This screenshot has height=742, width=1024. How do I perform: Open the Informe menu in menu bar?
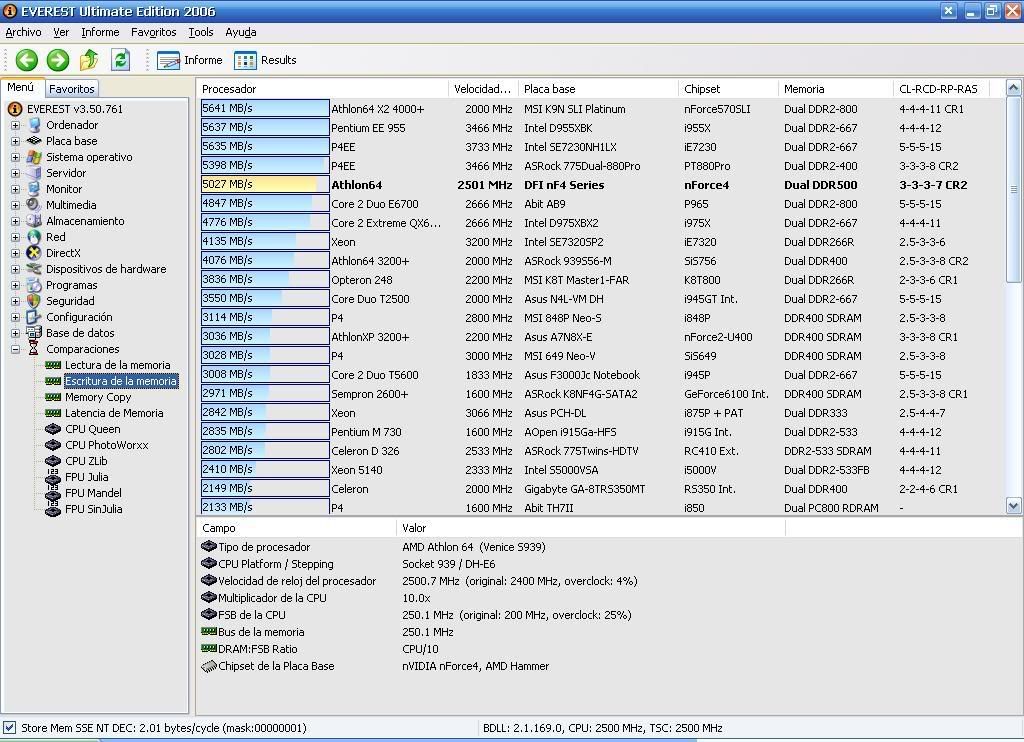point(100,32)
